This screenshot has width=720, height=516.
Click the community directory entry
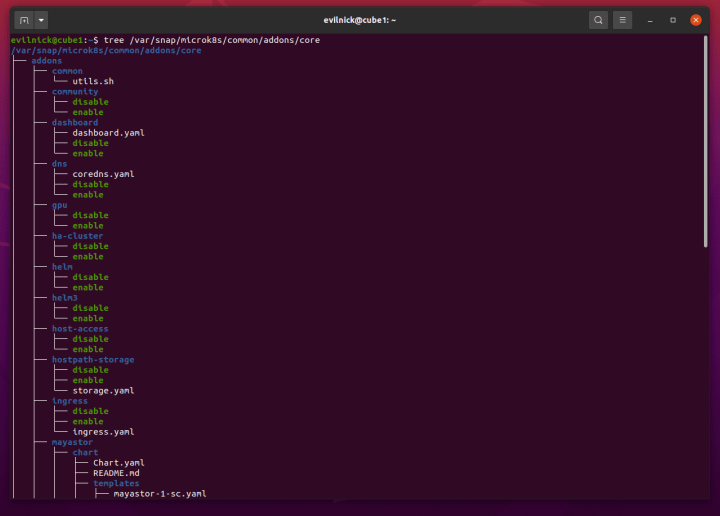point(75,92)
